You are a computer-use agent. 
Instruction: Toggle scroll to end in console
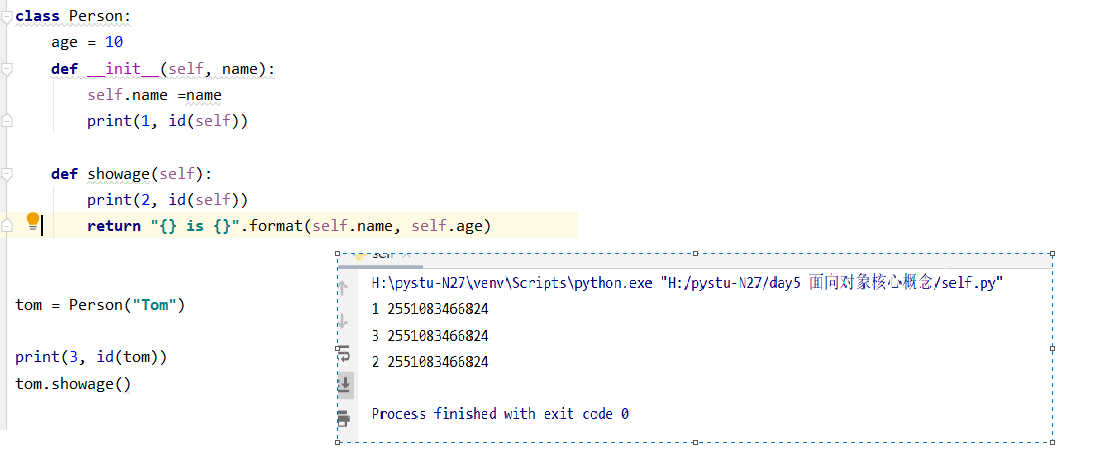tap(344, 384)
